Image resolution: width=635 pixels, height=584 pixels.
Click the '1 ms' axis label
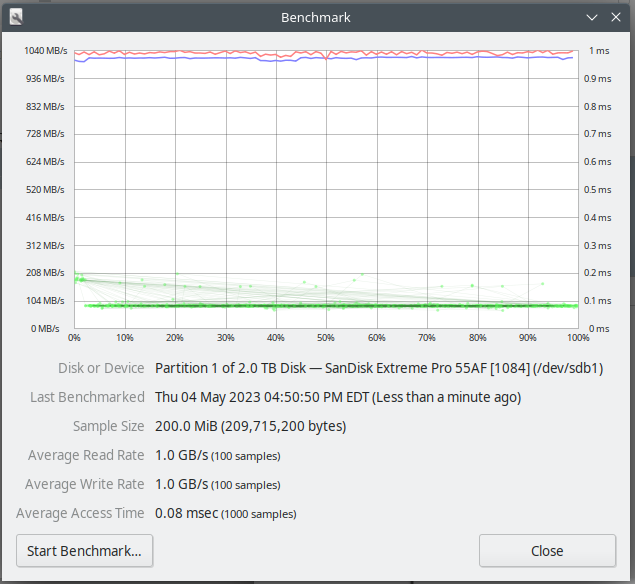click(599, 51)
